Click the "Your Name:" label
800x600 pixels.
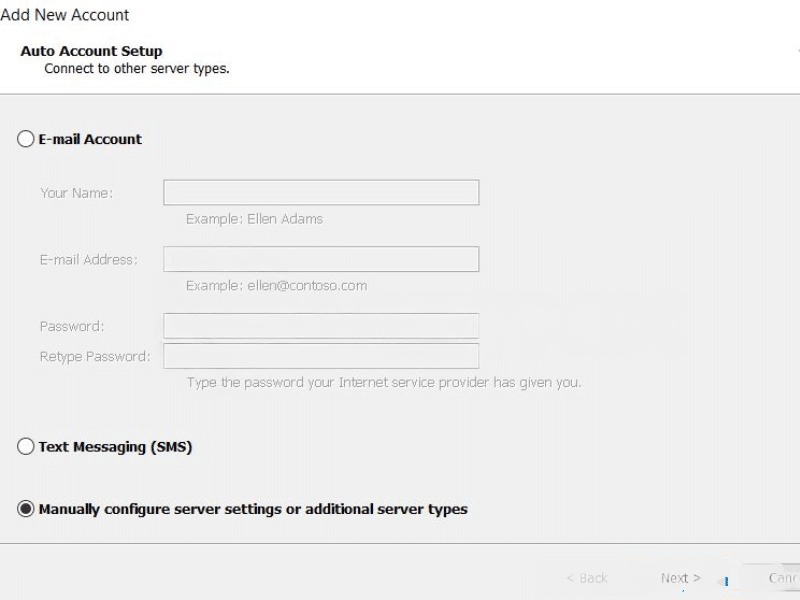(76, 193)
